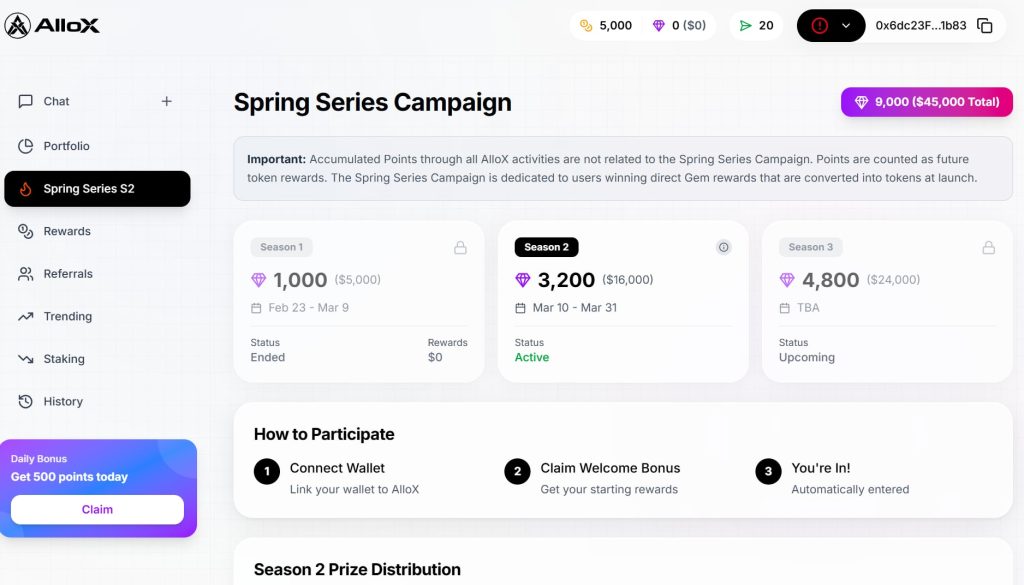Screen dimensions: 1024x585
Task: Copy the wallet address with copy icon
Action: (985, 26)
